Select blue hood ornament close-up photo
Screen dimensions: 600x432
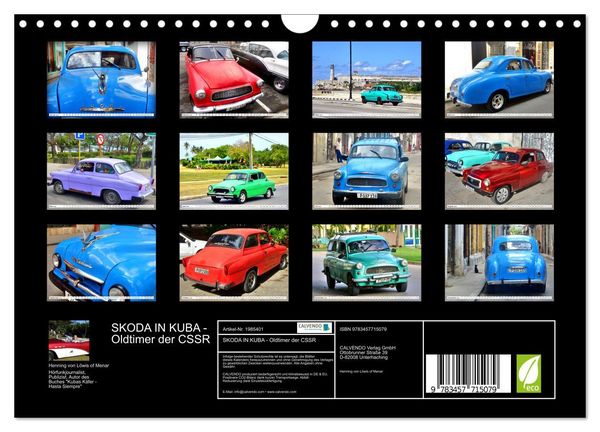click(101, 262)
